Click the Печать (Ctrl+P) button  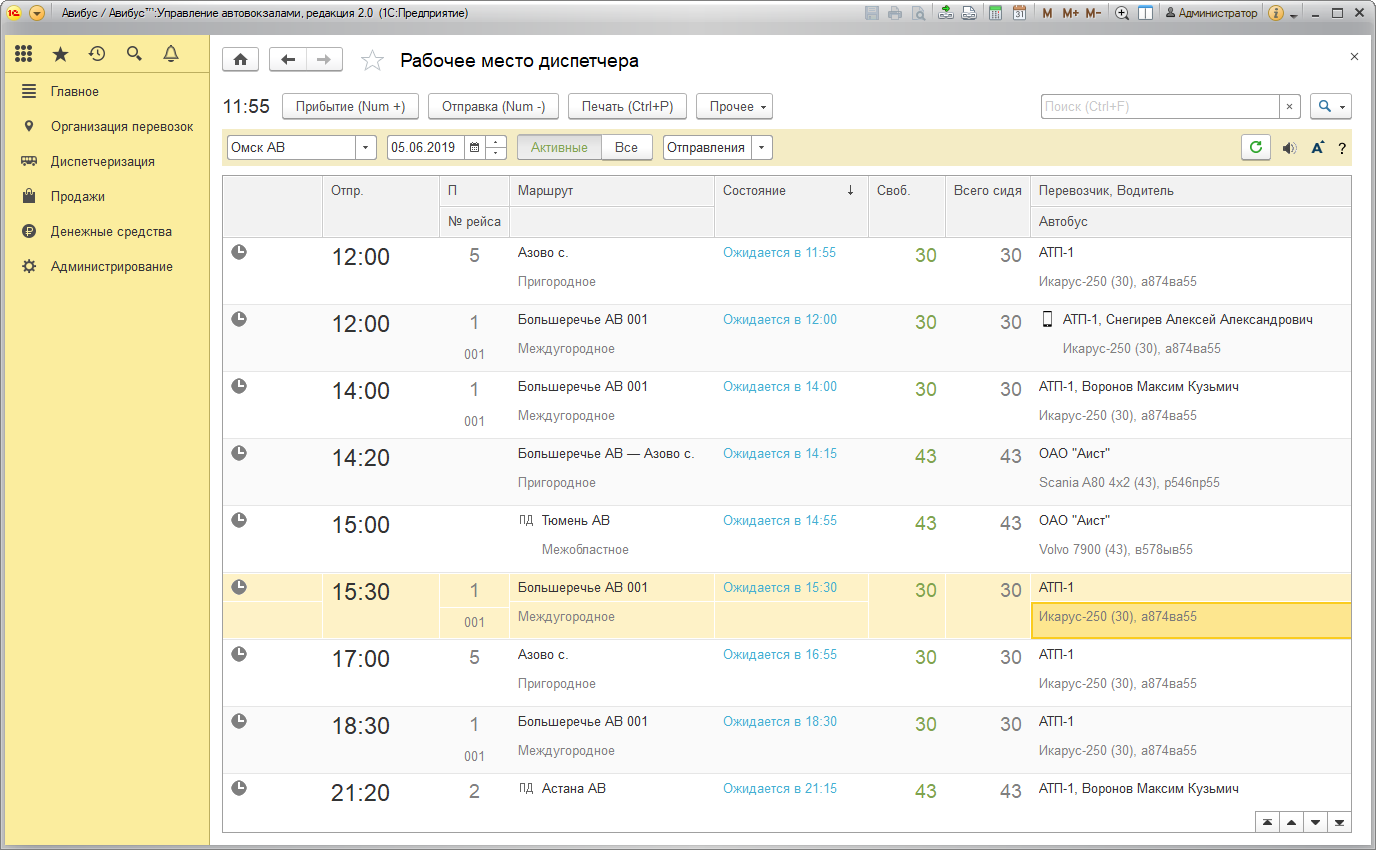(x=627, y=107)
